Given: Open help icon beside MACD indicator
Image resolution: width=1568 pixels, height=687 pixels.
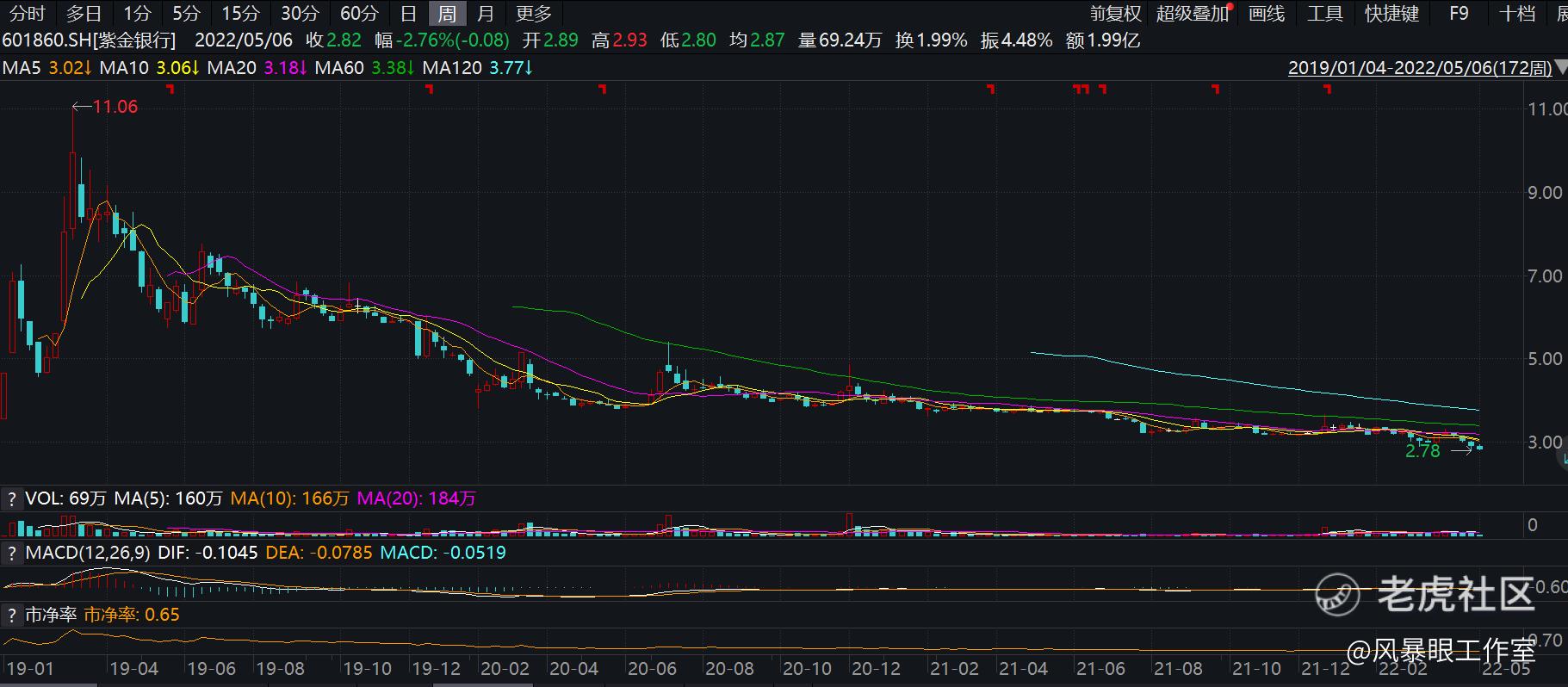Looking at the screenshot, I should 12,553.
